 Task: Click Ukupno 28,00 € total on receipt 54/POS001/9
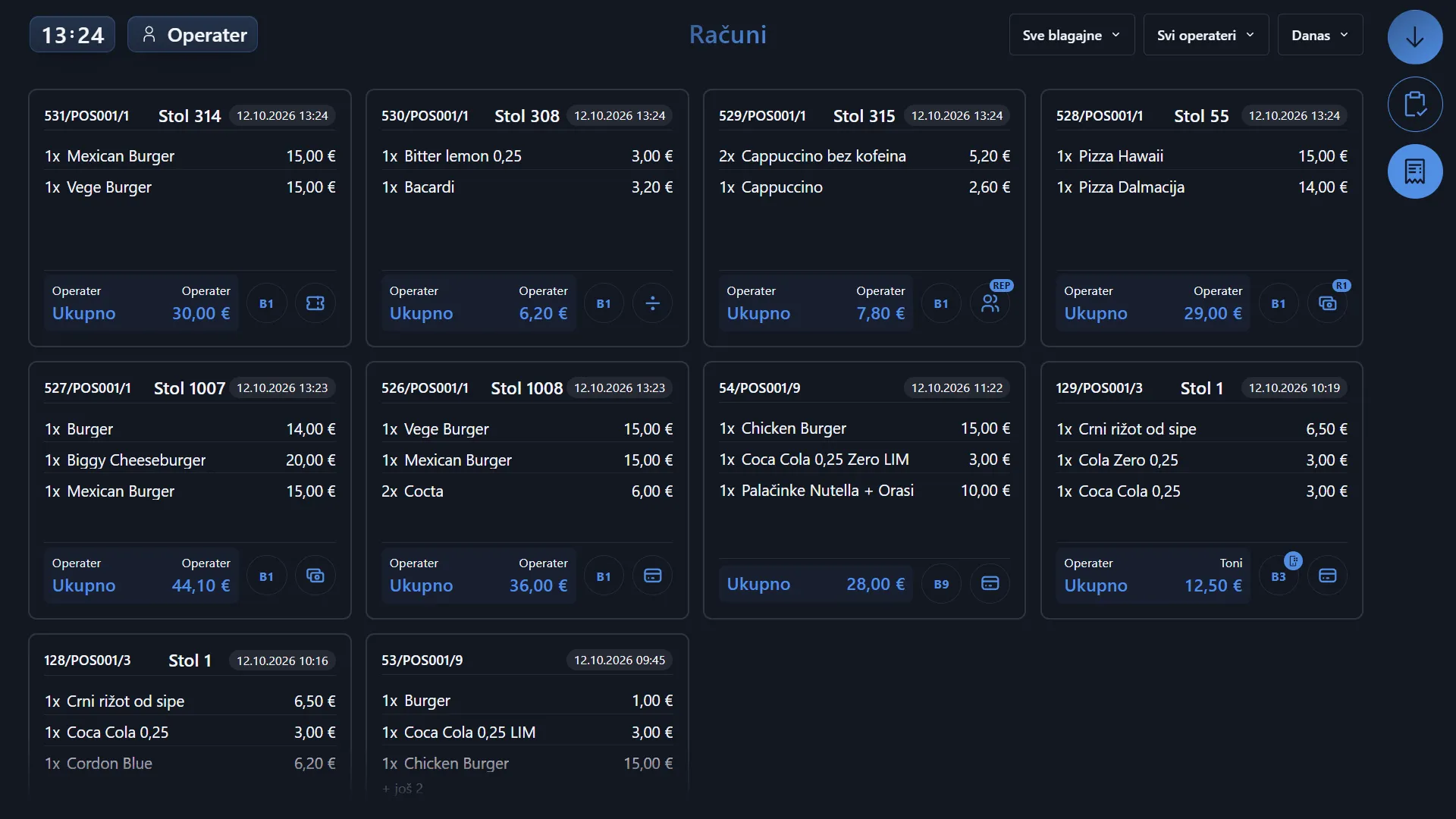pyautogui.click(x=816, y=584)
